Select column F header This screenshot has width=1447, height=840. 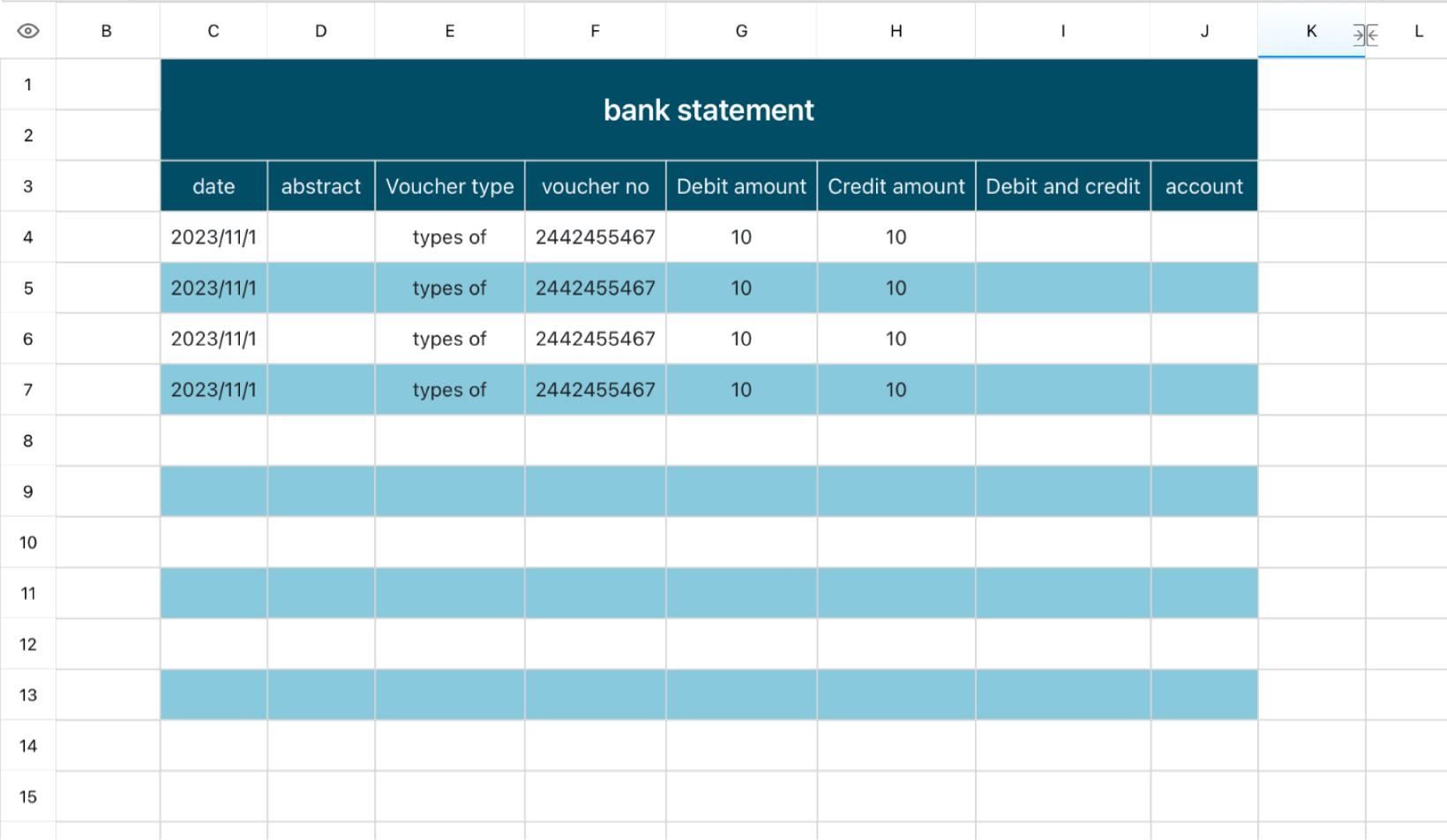pyautogui.click(x=596, y=31)
